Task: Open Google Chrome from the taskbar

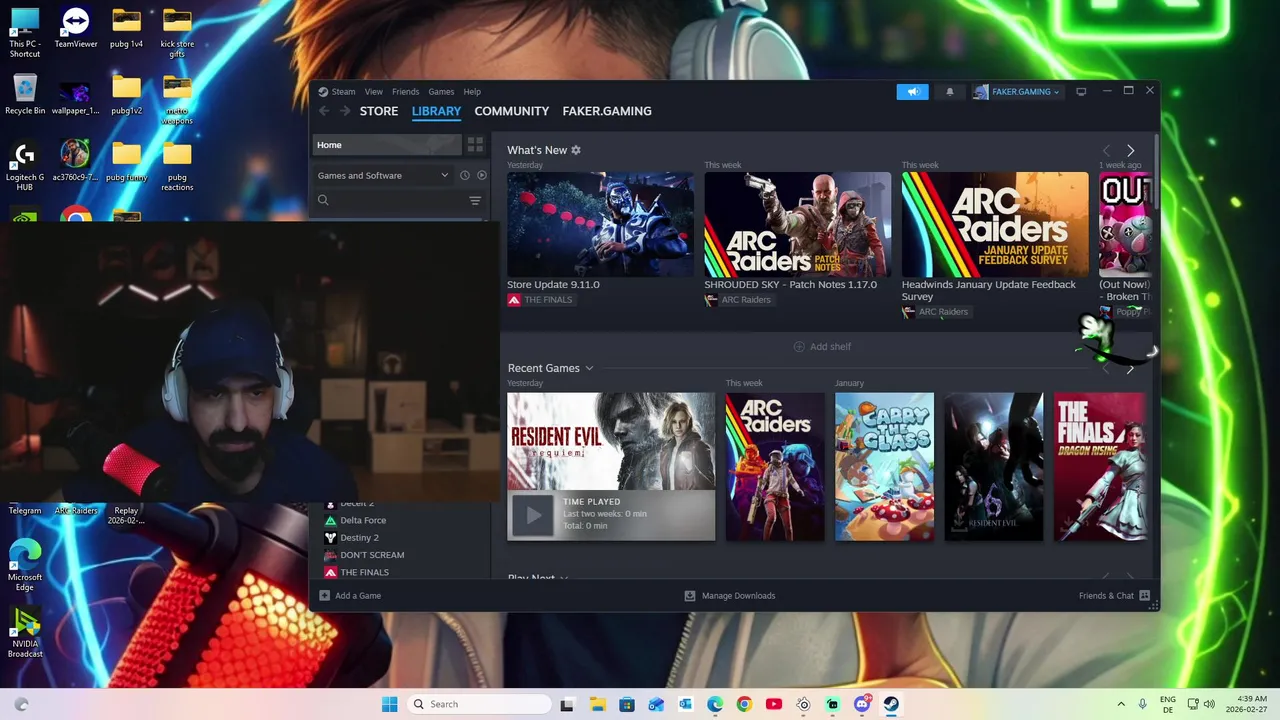Action: click(744, 704)
